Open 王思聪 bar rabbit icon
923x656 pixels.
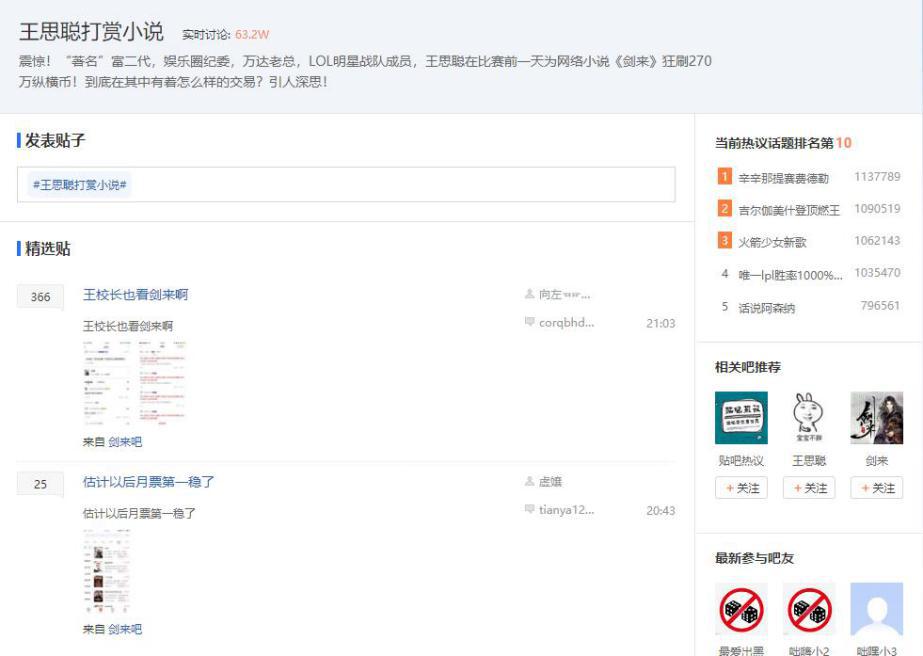point(809,418)
